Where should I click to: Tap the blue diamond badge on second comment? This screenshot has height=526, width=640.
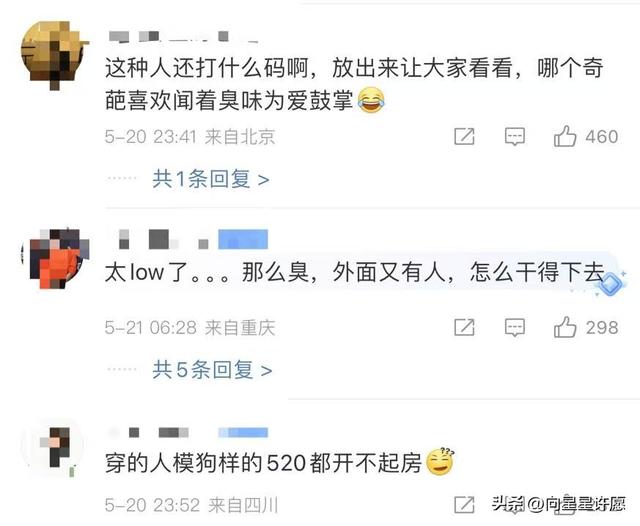610,283
